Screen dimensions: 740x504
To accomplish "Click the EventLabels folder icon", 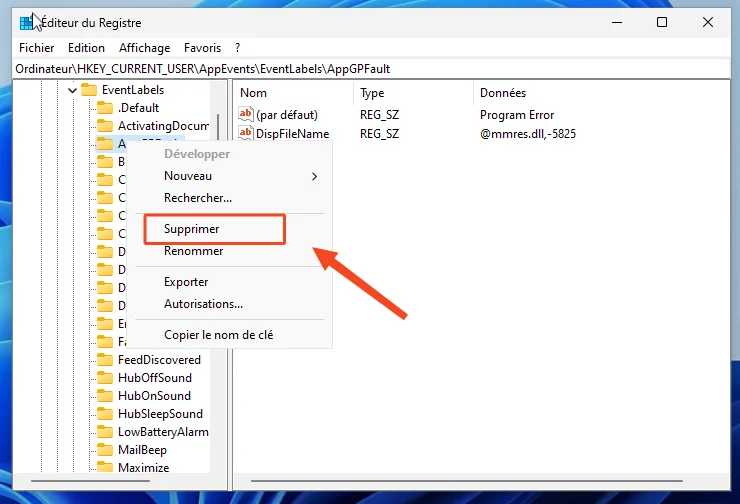I will tap(89, 90).
